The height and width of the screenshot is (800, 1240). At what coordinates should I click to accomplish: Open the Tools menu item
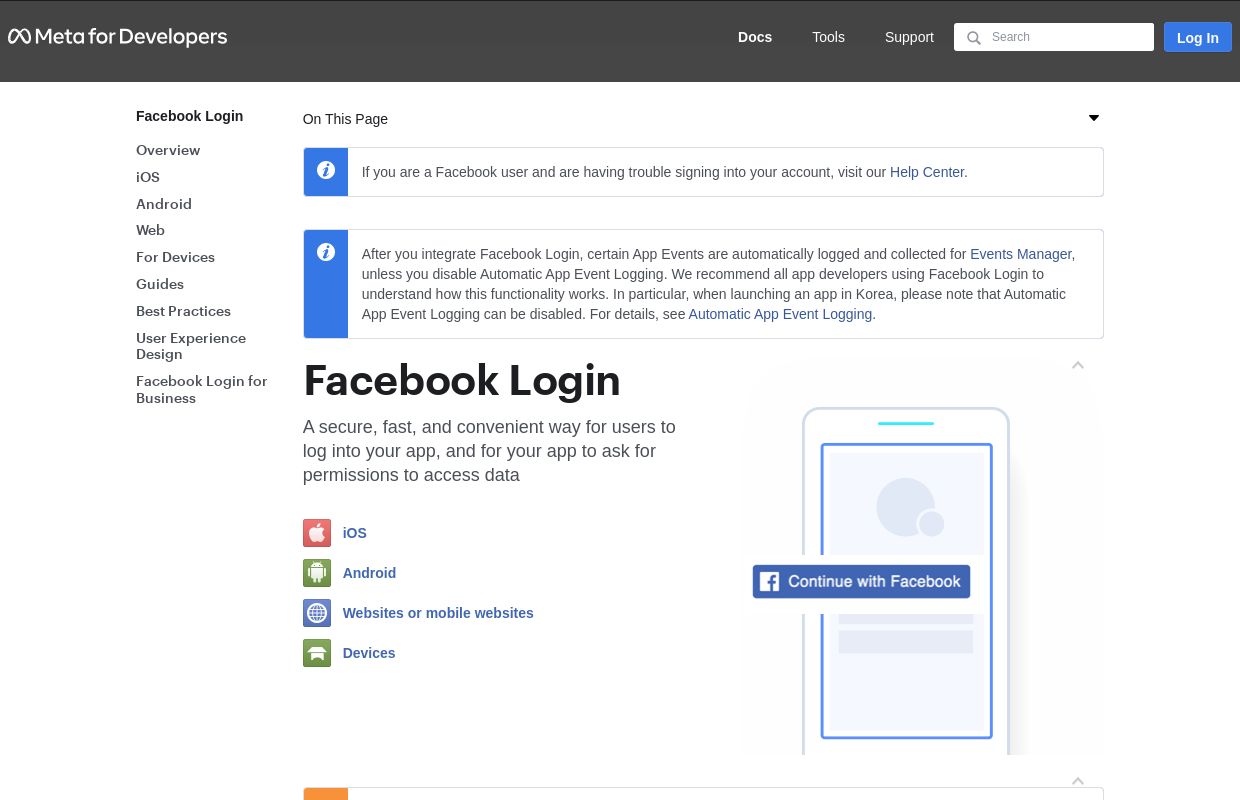(x=828, y=37)
